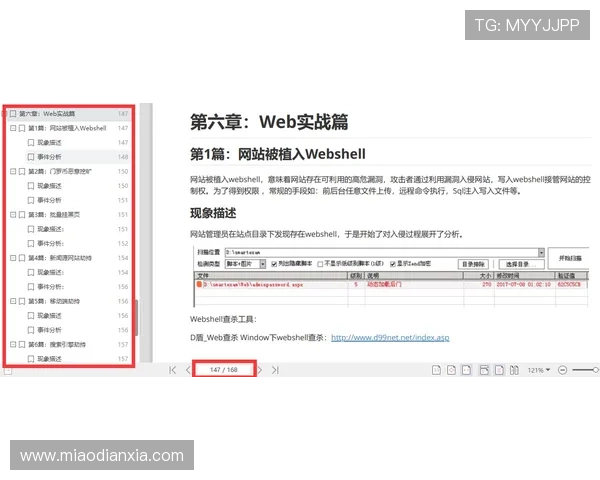The height and width of the screenshot is (480, 600).
Task: Toggle the third checkbox after 不显示低级别脚本
Action: 393,264
